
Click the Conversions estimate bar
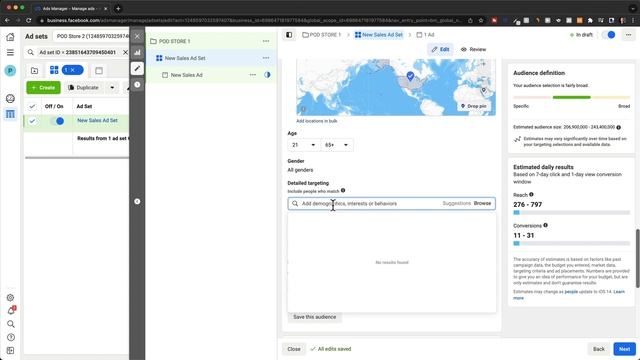(x=571, y=243)
